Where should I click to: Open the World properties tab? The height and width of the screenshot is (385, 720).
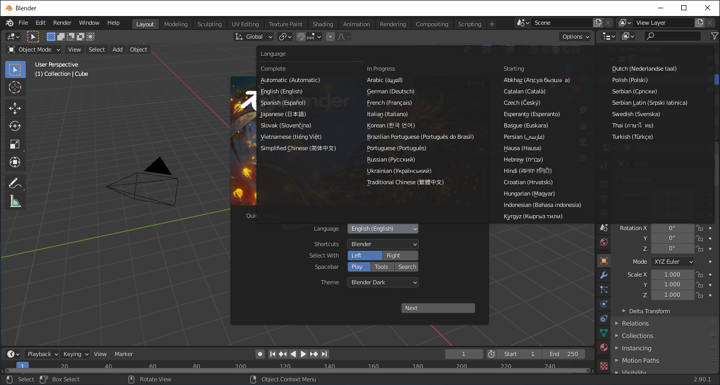coord(604,242)
